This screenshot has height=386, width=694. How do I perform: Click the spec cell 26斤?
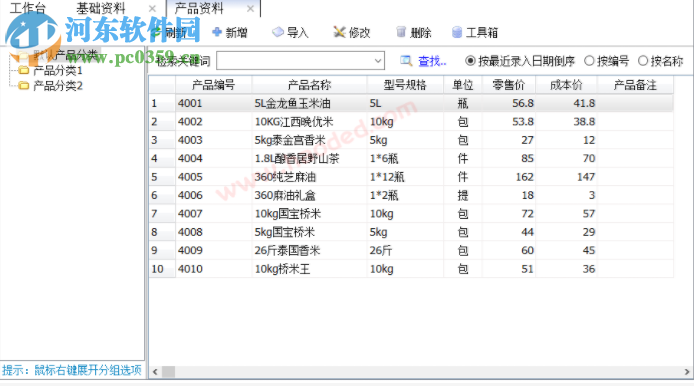tap(405, 251)
